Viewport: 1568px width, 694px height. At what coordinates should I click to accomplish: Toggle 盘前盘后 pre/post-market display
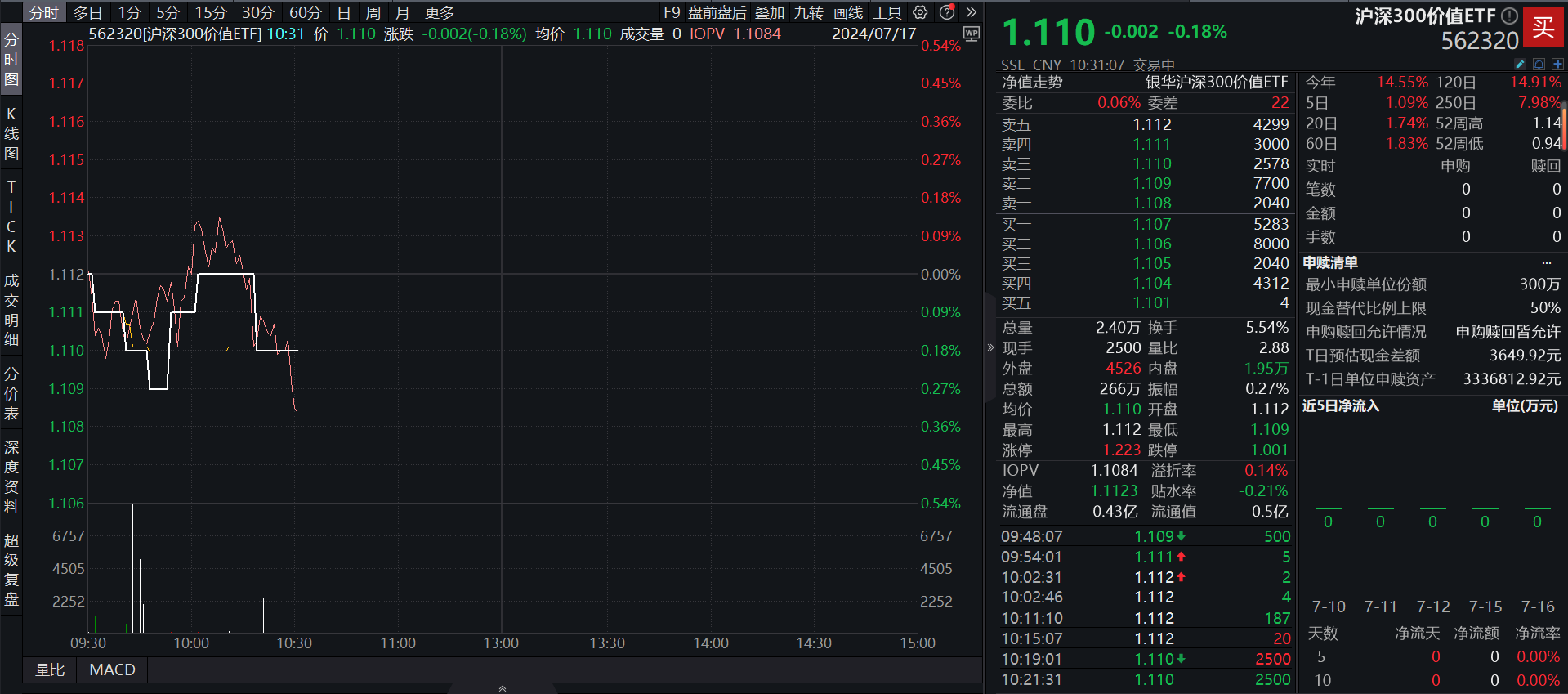[717, 12]
